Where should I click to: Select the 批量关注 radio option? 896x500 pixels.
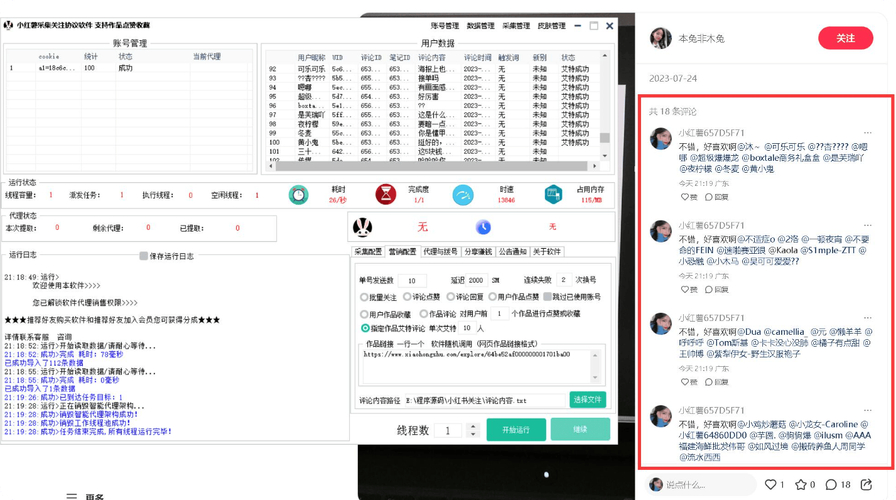point(364,297)
